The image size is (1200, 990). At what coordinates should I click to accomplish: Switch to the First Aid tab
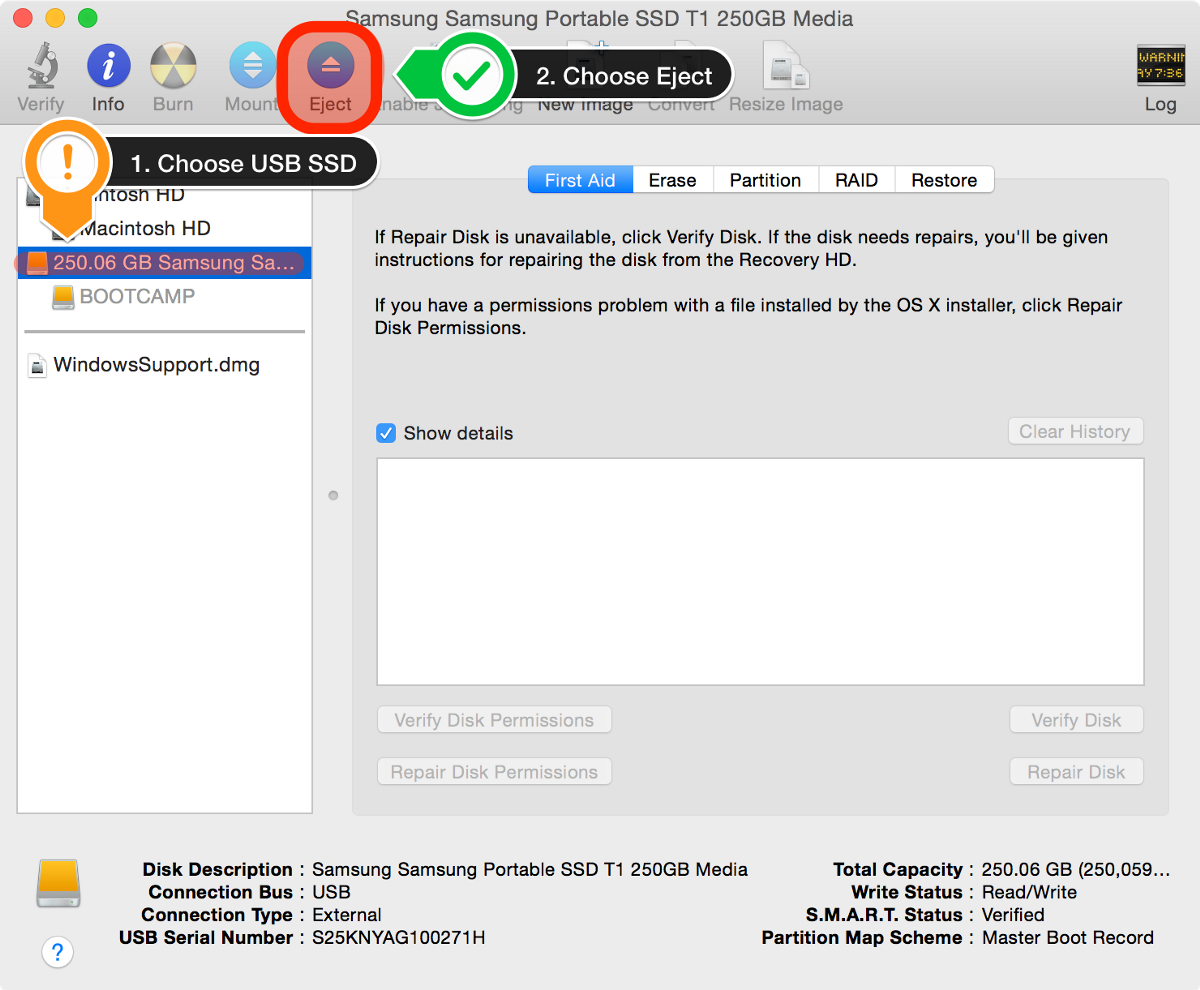tap(580, 180)
